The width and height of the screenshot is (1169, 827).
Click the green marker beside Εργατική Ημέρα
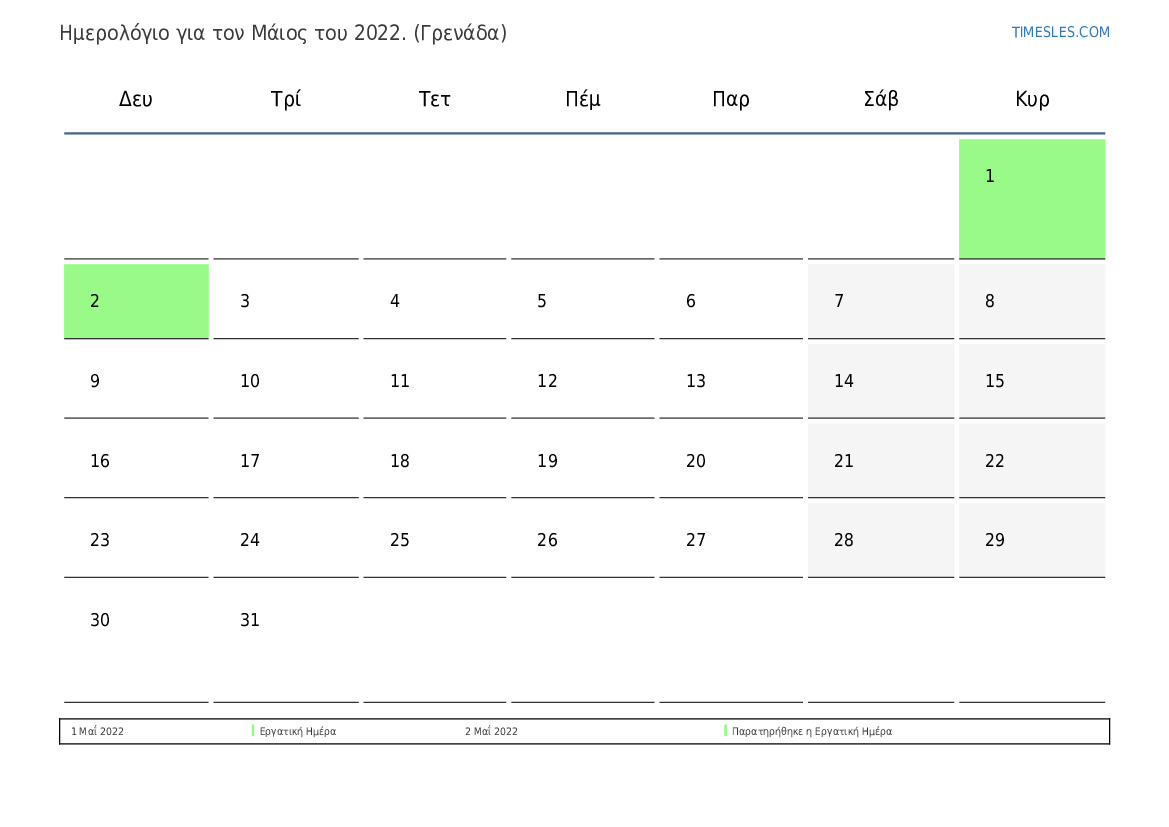pyautogui.click(x=253, y=731)
